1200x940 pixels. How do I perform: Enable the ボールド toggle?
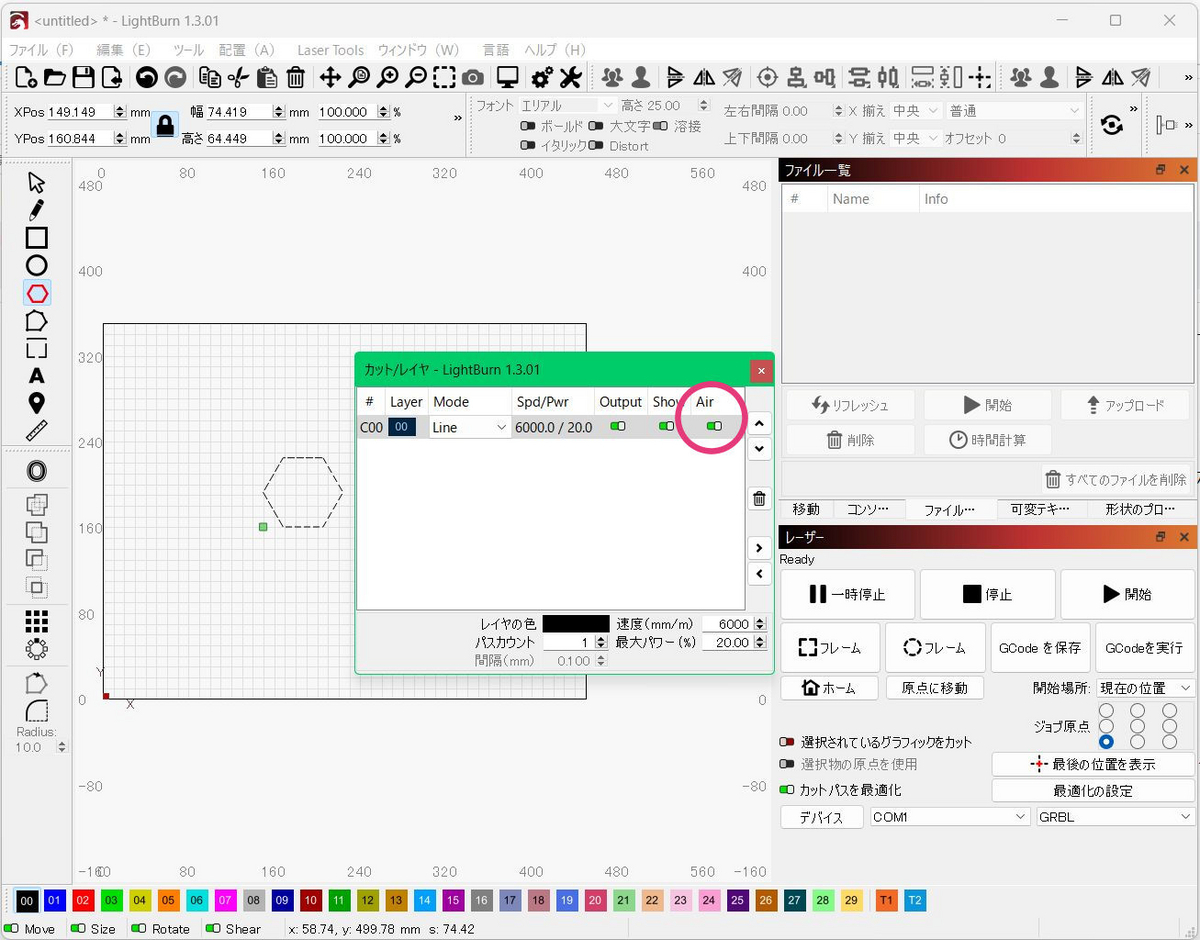528,126
